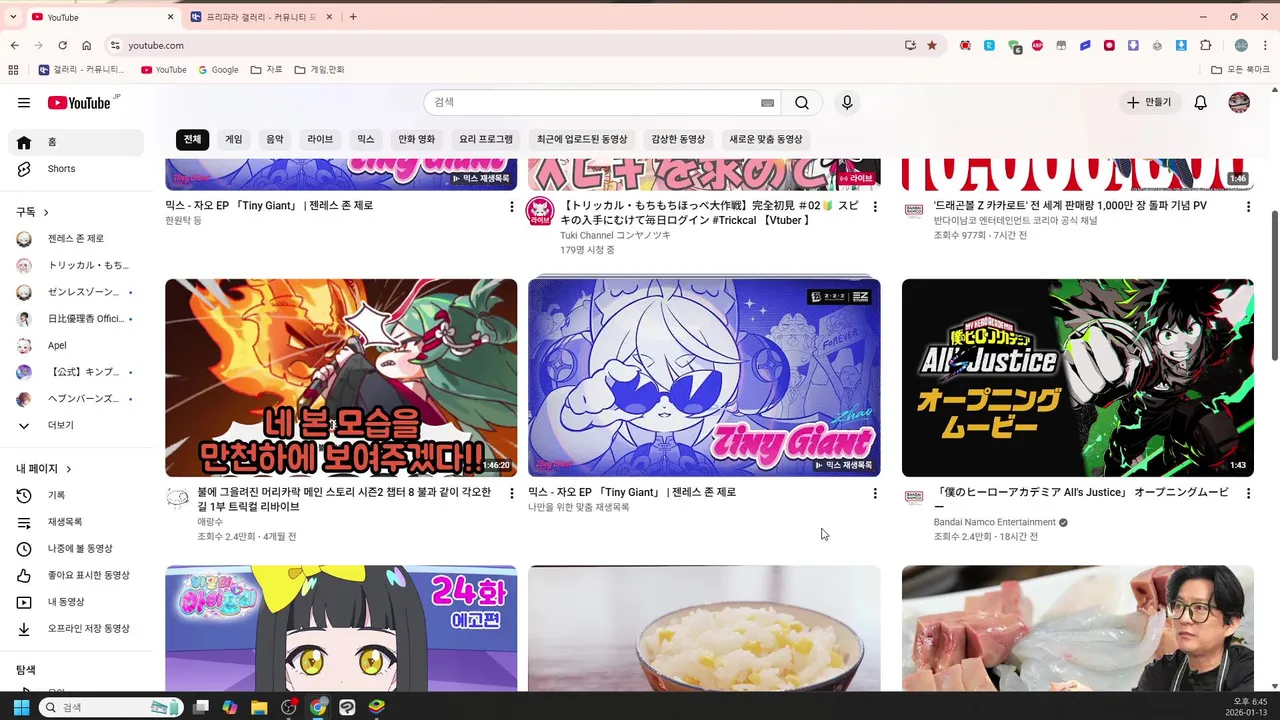Screen dimensions: 1280x720
Task: Click the install-app icon in address bar
Action: (x=910, y=45)
